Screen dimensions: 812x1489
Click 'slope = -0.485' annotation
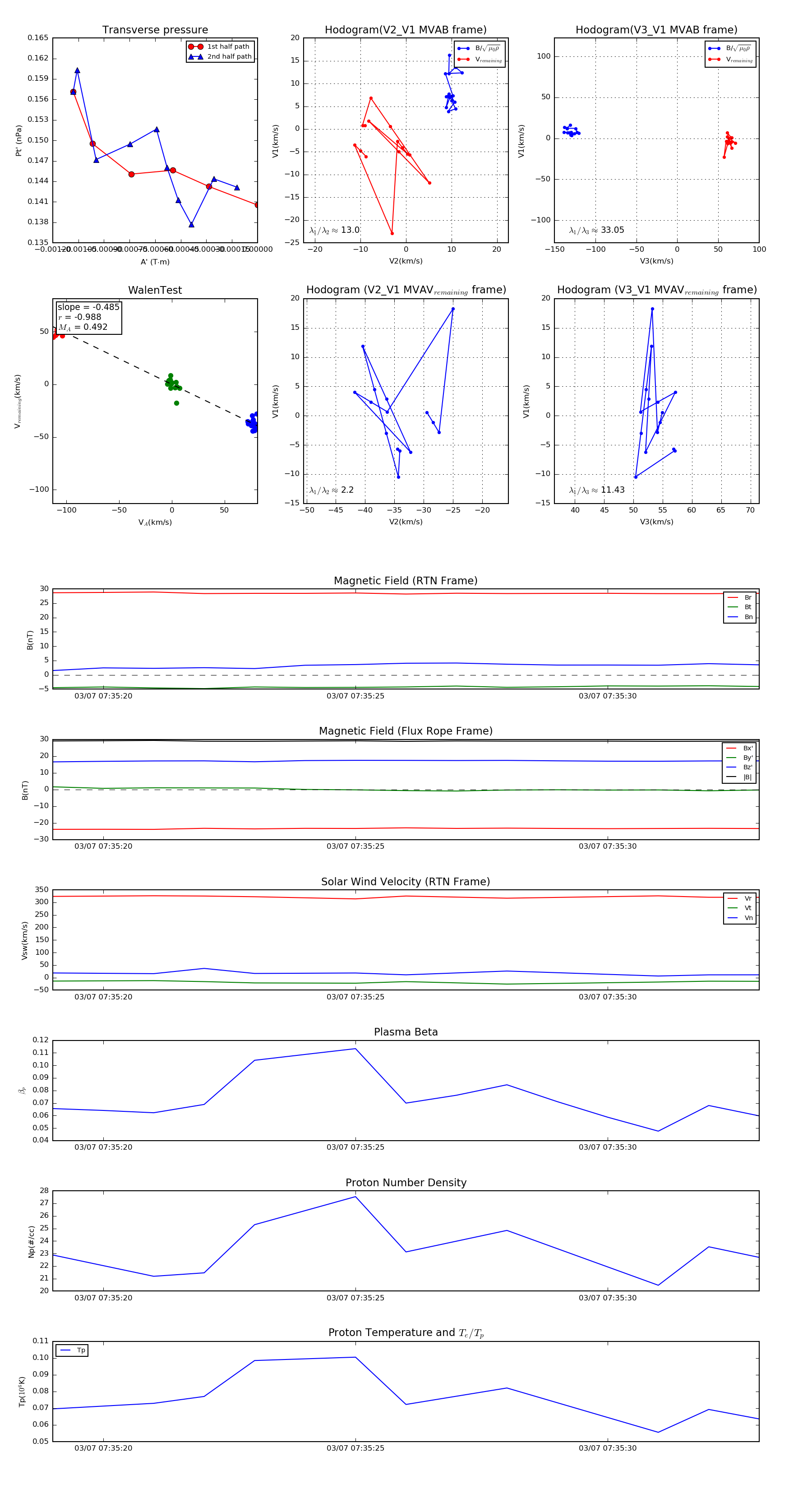[88, 307]
